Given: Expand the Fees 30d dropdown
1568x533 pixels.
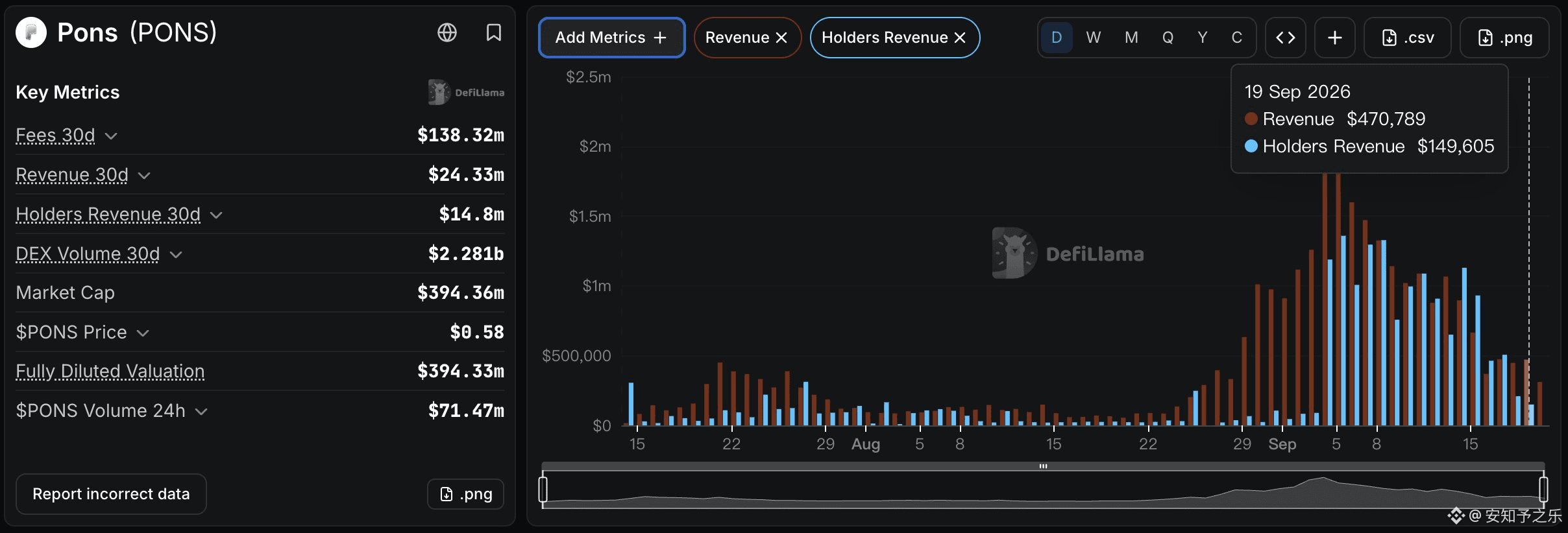Looking at the screenshot, I should coord(111,136).
